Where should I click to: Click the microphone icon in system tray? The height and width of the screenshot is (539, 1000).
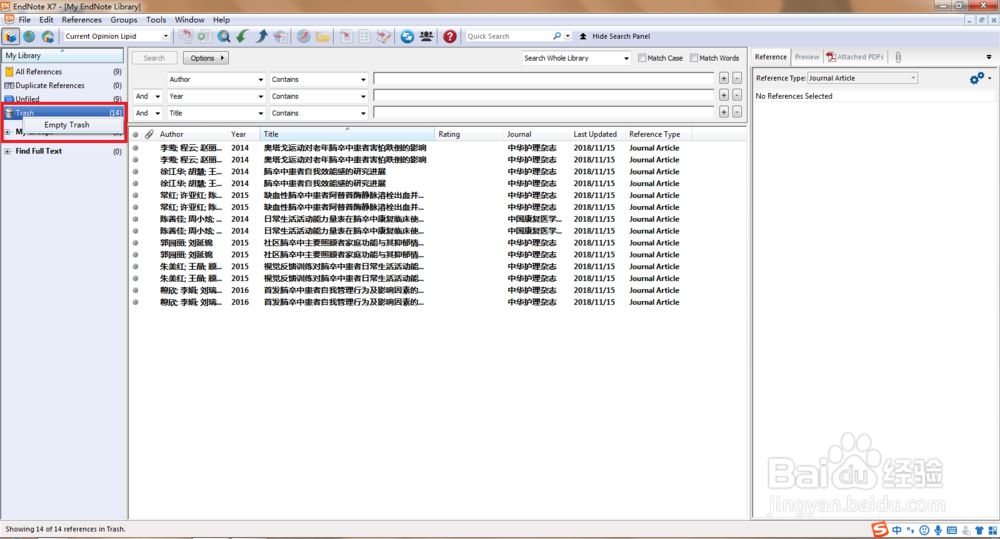[938, 530]
